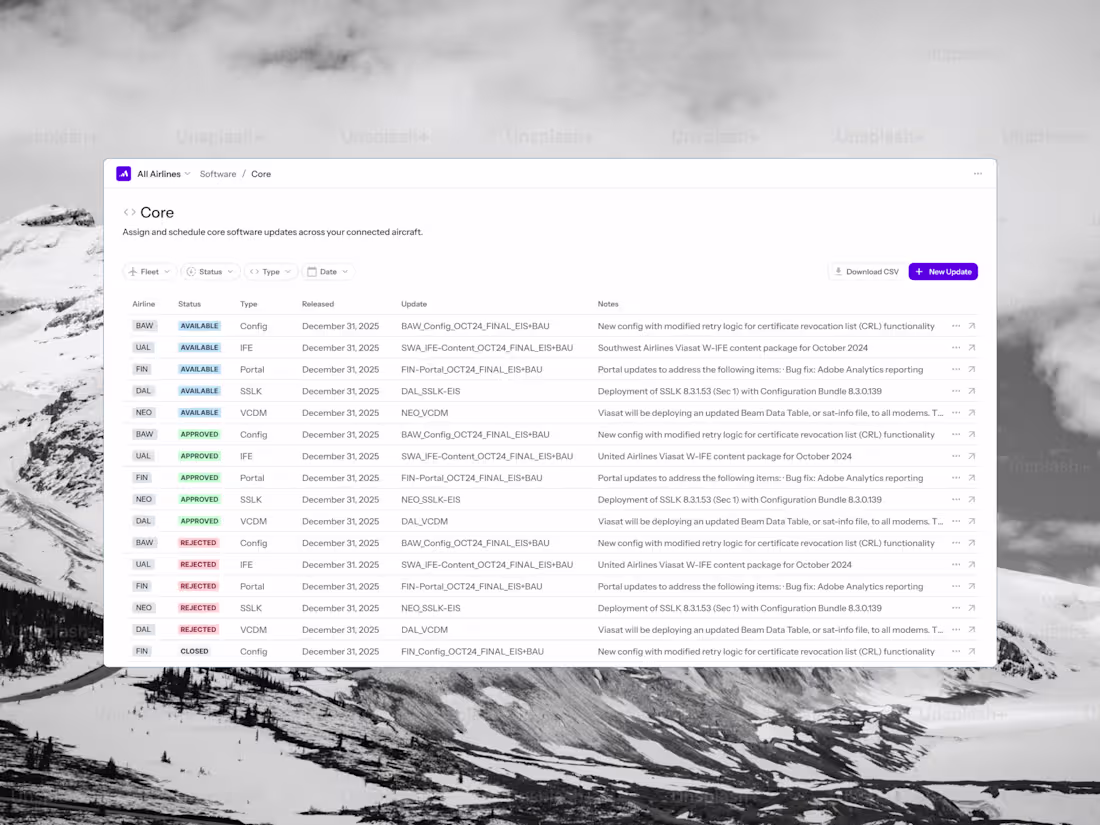This screenshot has width=1100, height=825.
Task: Expand the Fleet filter dropdown
Action: coord(149,271)
